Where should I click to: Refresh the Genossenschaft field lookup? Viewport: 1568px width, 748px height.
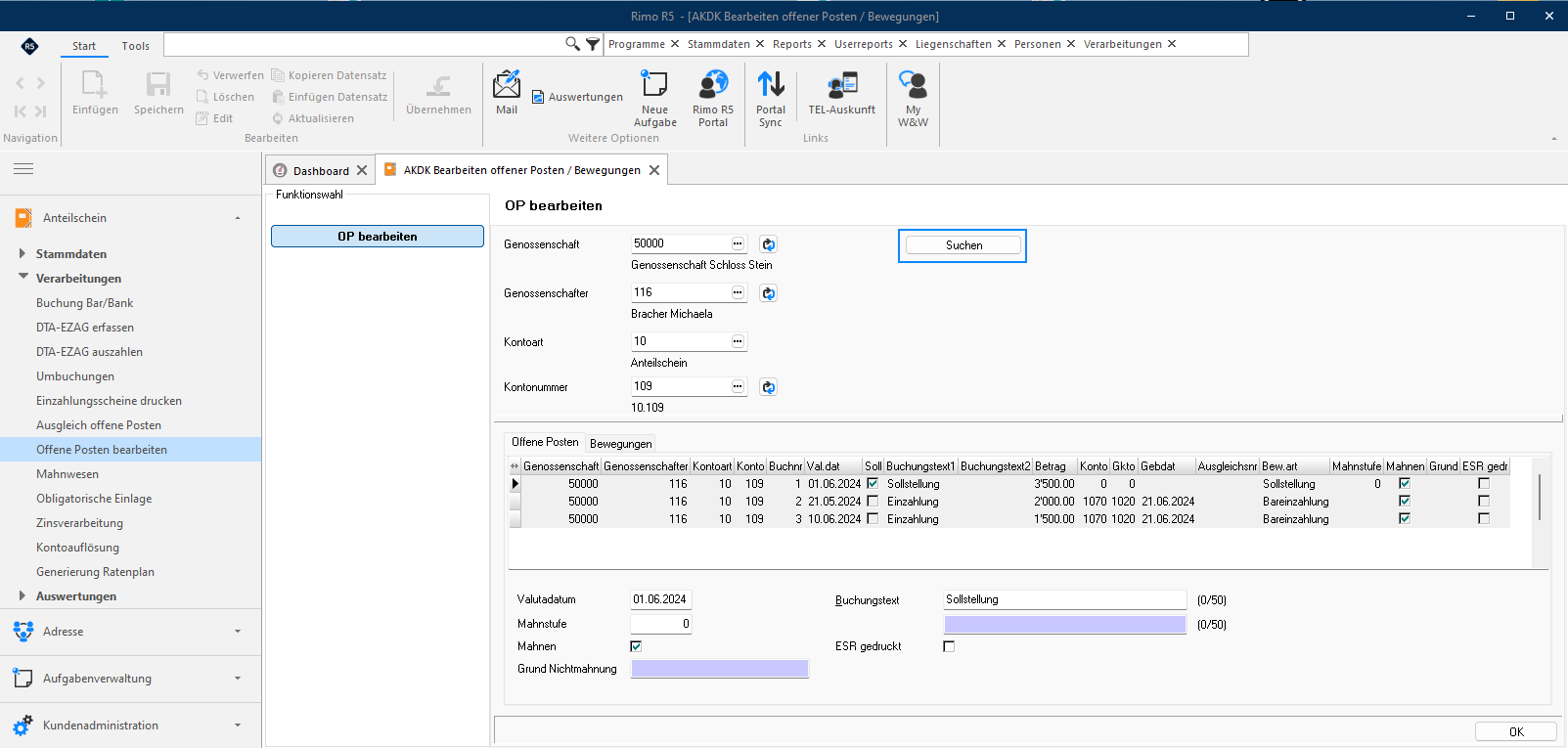coord(769,244)
